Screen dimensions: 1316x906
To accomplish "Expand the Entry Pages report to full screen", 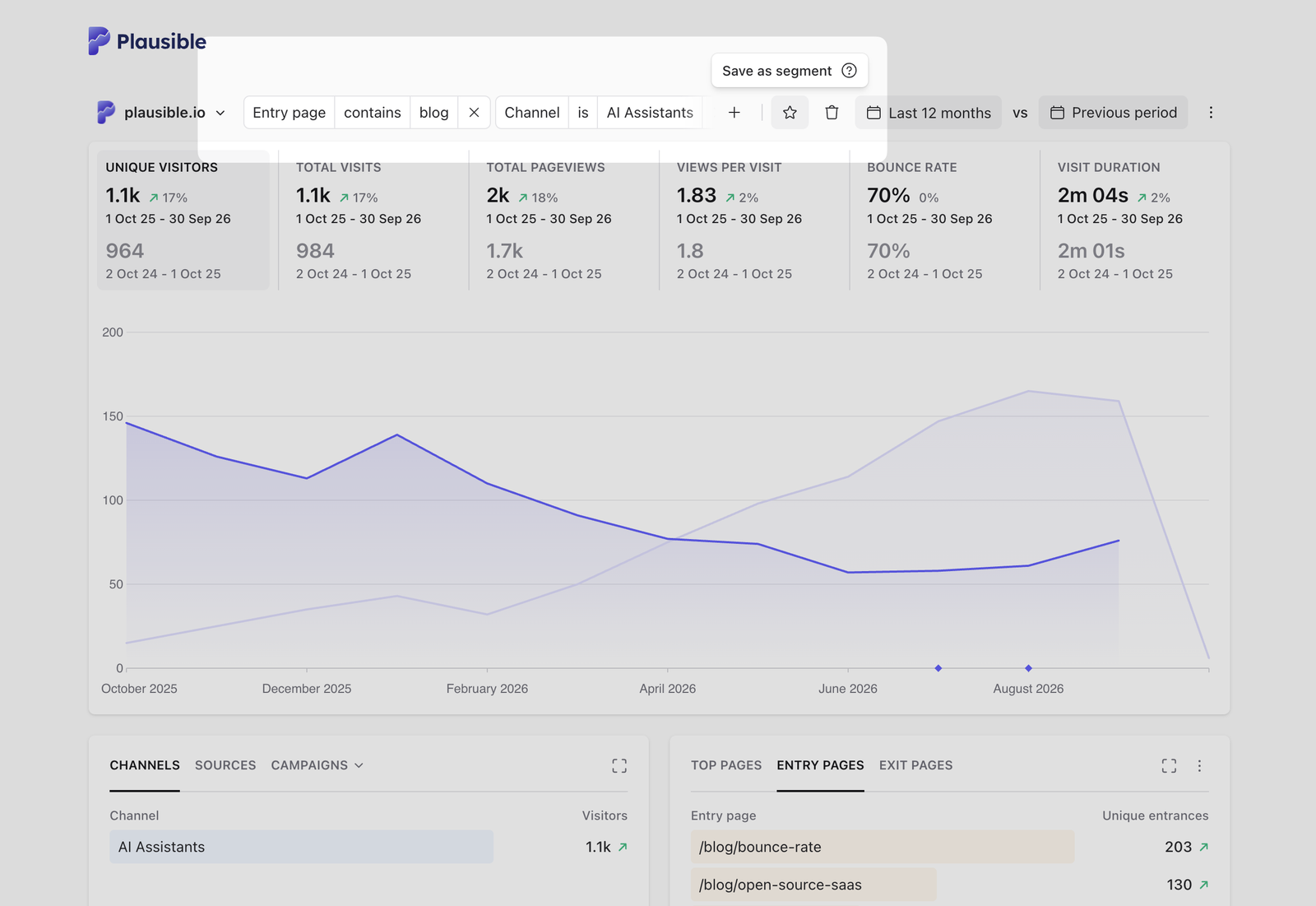I will pos(1169,766).
